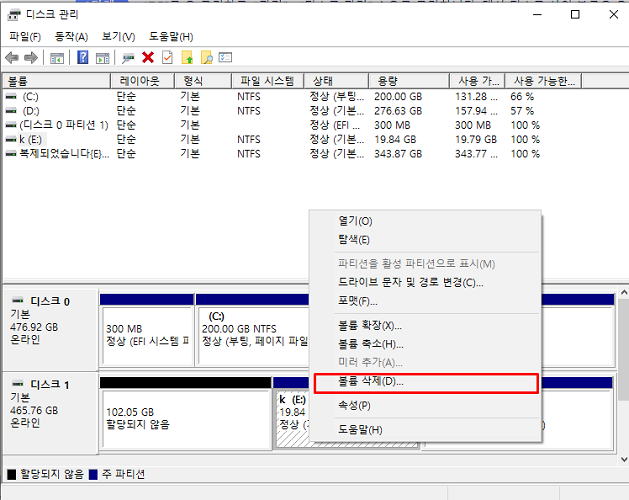The width and height of the screenshot is (629, 500).
Task: Click the 57 % free percentage cell
Action: click(x=522, y=111)
